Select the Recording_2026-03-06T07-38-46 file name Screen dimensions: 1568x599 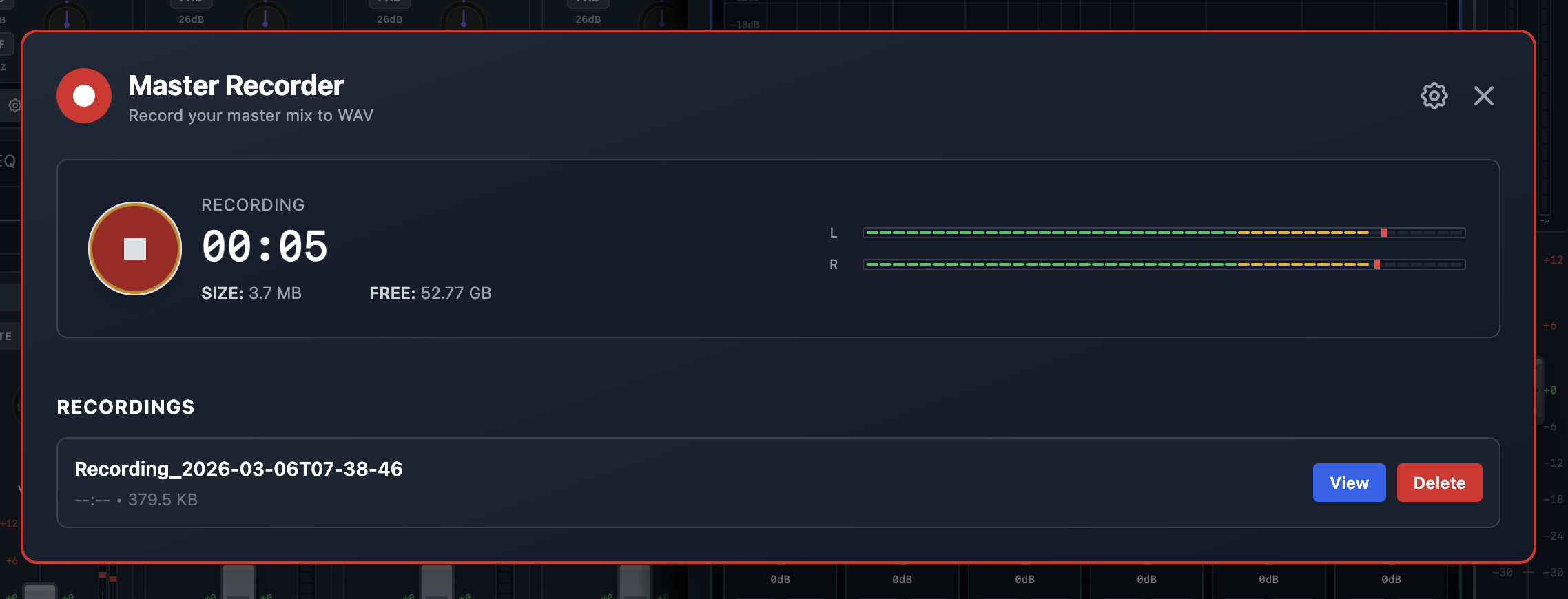pos(238,469)
